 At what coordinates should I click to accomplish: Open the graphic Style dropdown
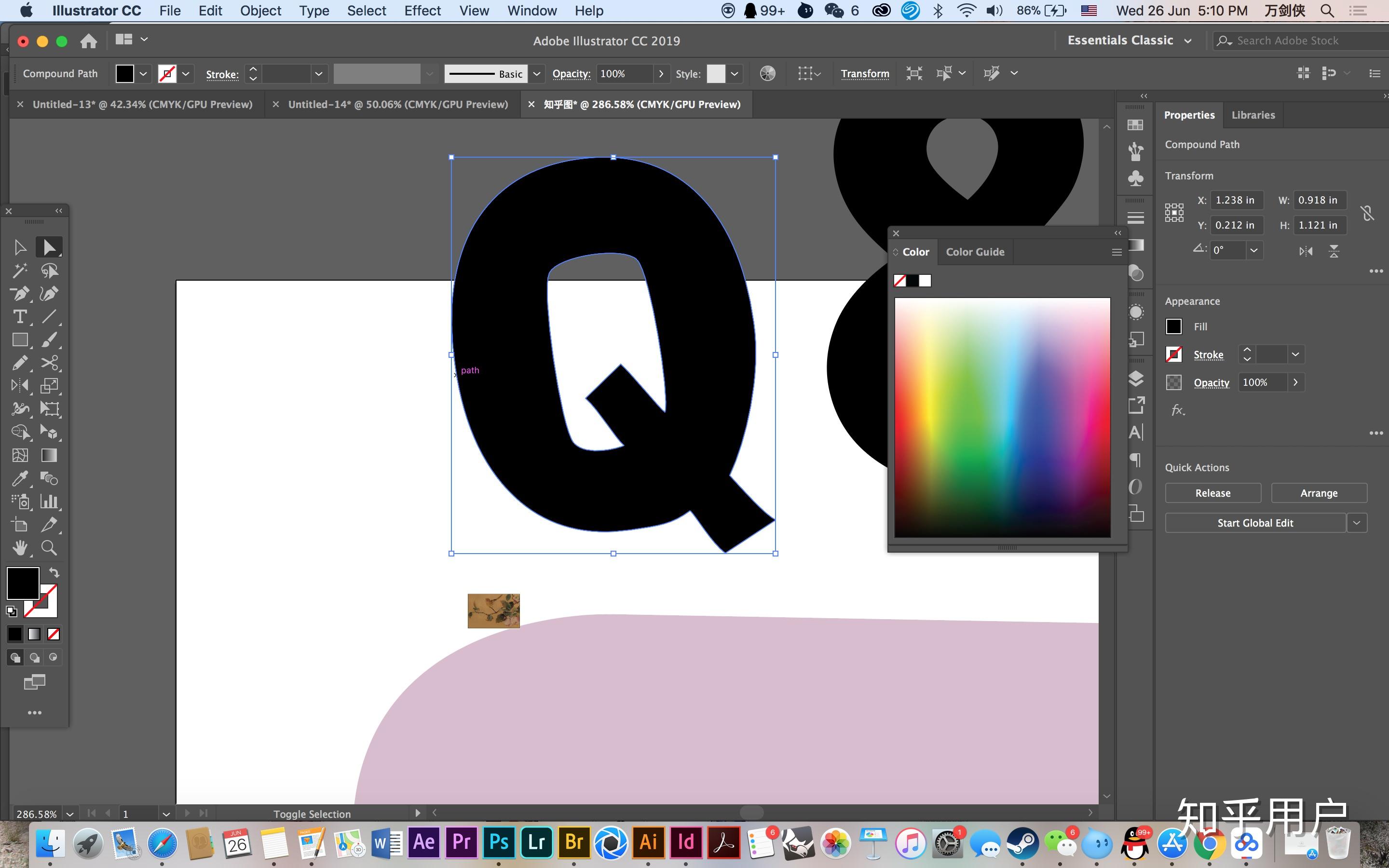tap(734, 73)
